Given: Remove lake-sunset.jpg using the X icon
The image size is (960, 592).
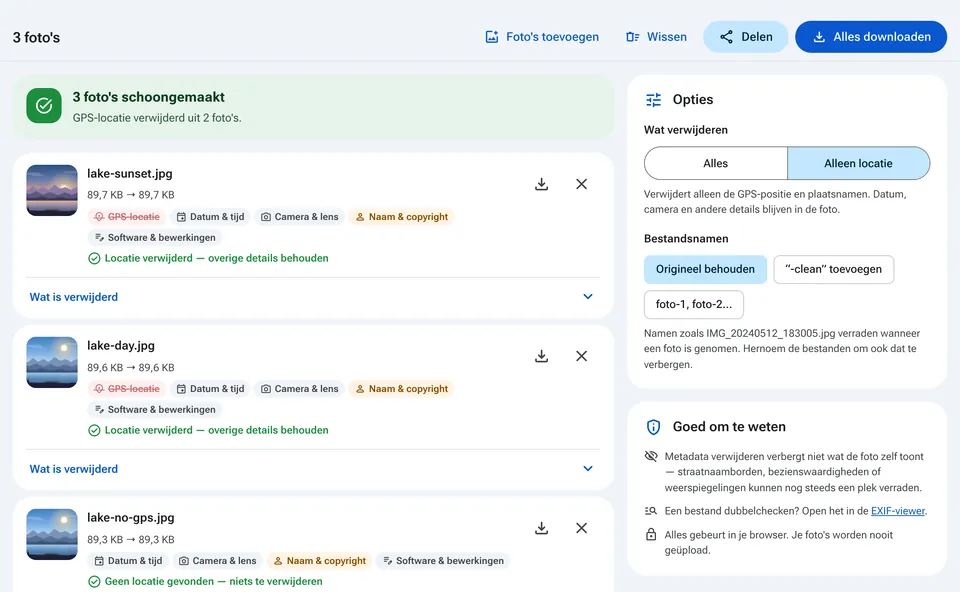Looking at the screenshot, I should 582,184.
